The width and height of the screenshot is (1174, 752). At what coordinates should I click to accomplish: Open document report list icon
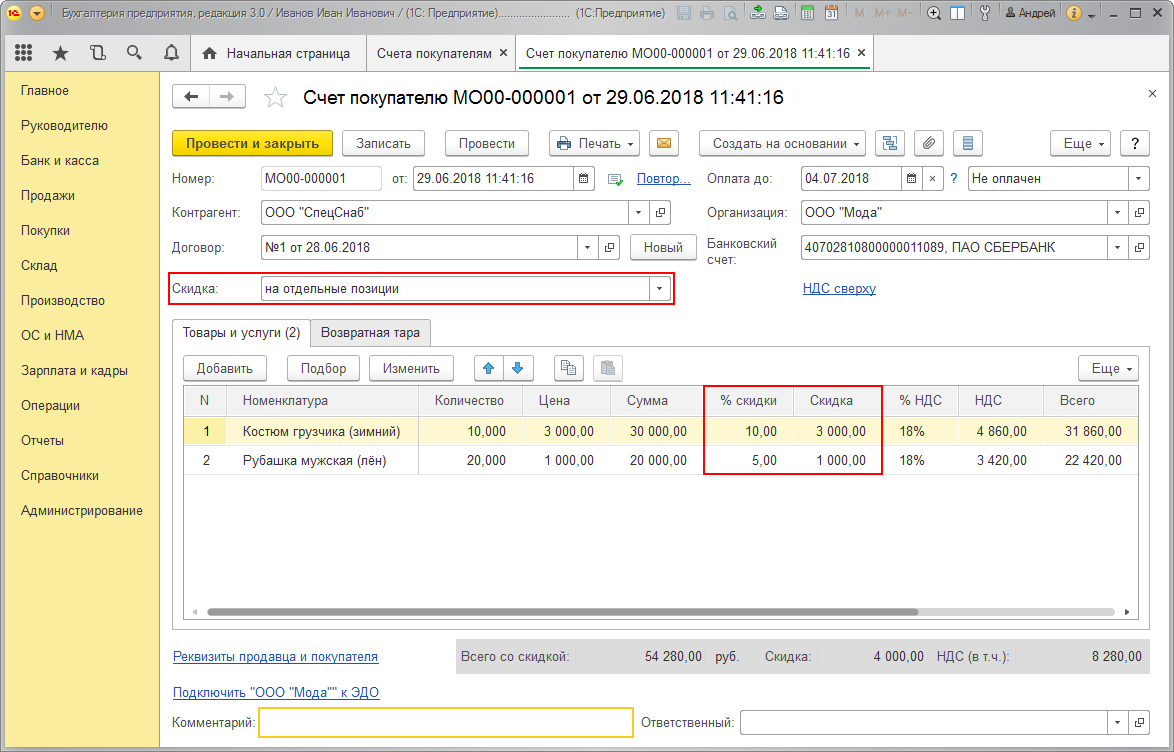[x=967, y=143]
